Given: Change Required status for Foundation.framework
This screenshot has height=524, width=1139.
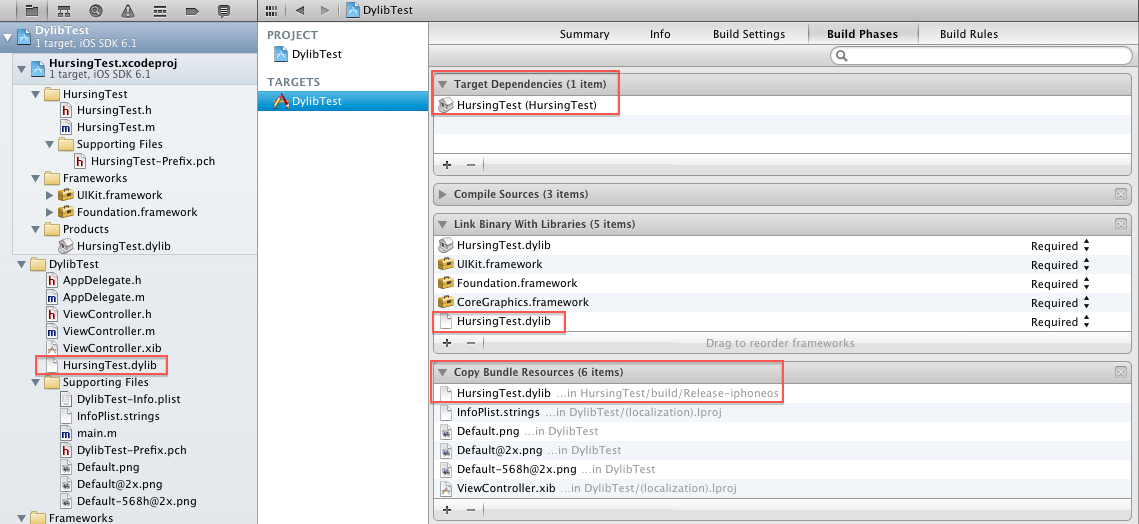Looking at the screenshot, I should pos(1061,283).
